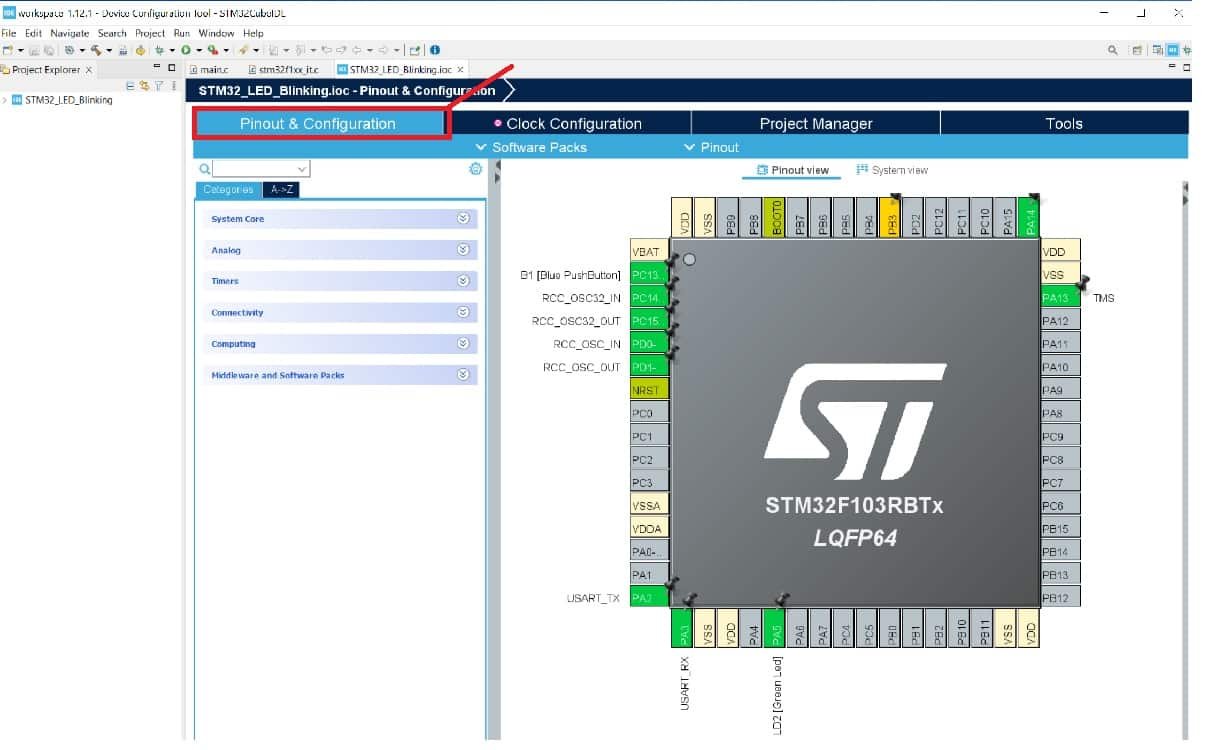Image resolution: width=1206 pixels, height=750 pixels.
Task: Click the toolbar search magnifier icon
Action: (1113, 49)
